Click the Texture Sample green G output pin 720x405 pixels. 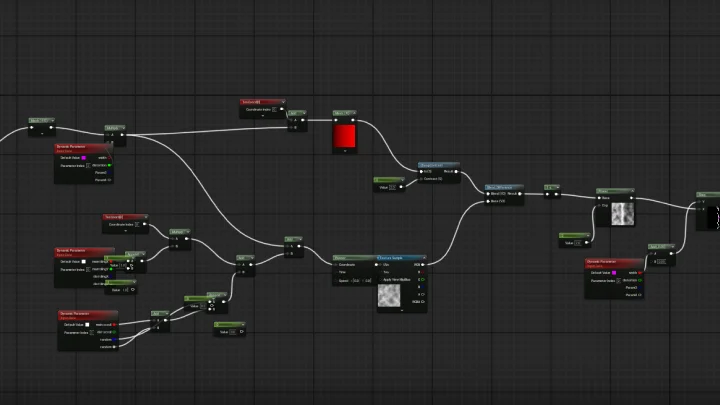point(422,280)
